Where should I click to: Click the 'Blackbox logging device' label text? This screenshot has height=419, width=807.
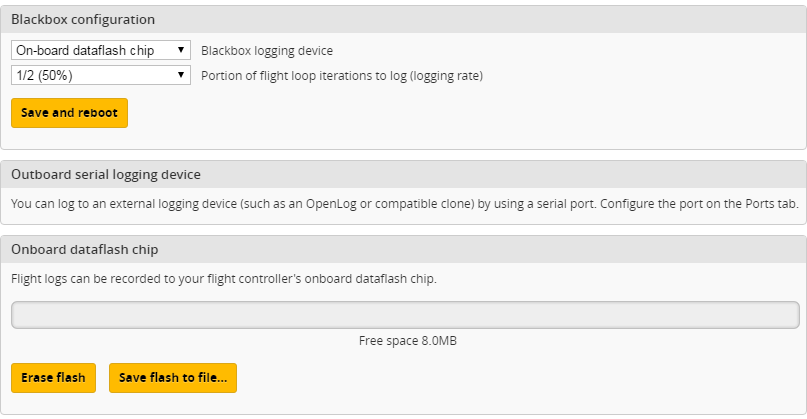tap(267, 50)
